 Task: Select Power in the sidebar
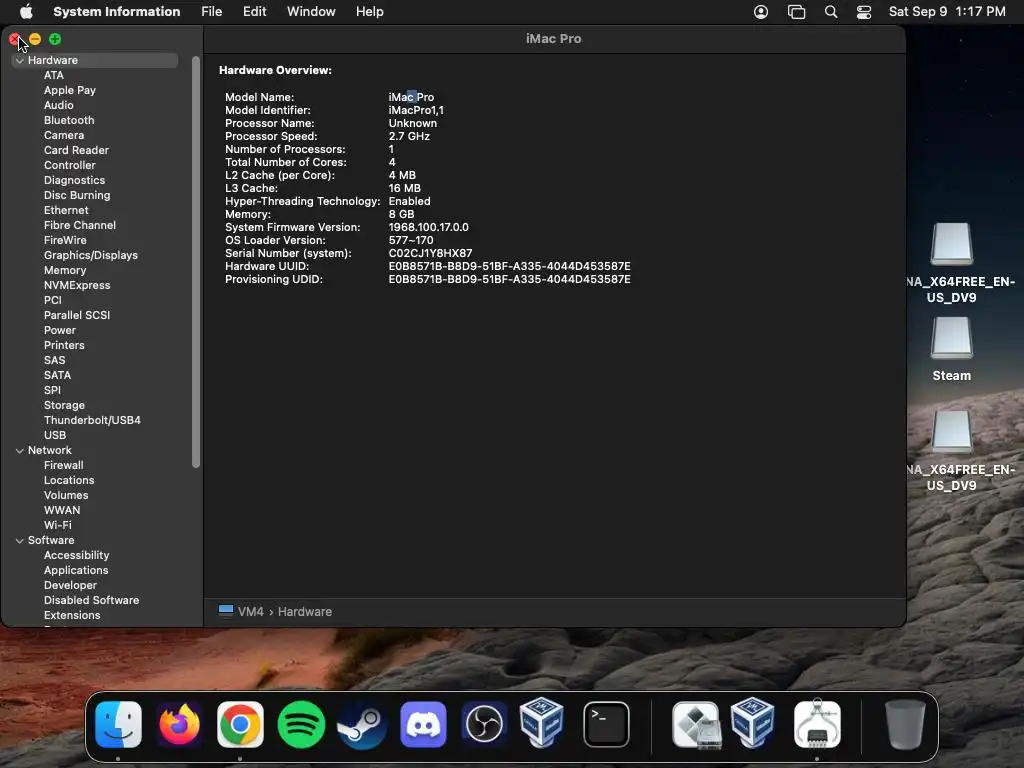(x=60, y=330)
